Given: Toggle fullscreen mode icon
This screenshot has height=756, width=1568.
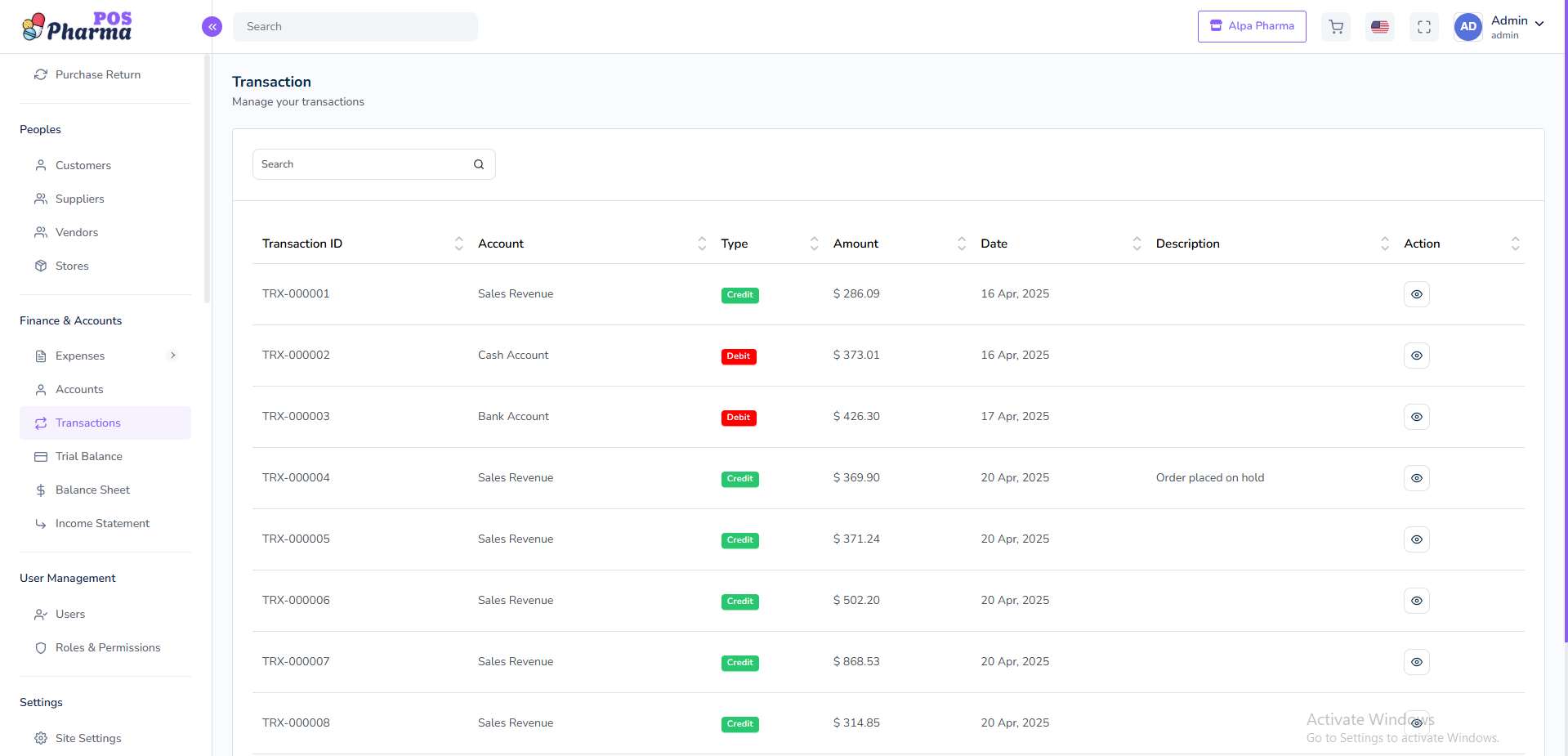Looking at the screenshot, I should 1424,27.
